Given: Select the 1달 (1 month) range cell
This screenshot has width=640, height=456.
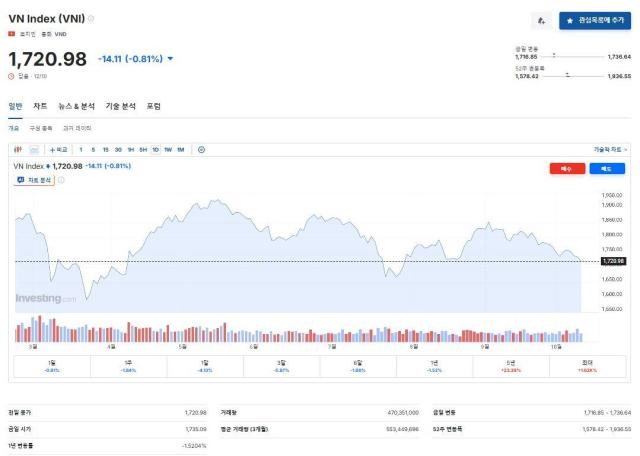Looking at the screenshot, I should coord(205,366).
